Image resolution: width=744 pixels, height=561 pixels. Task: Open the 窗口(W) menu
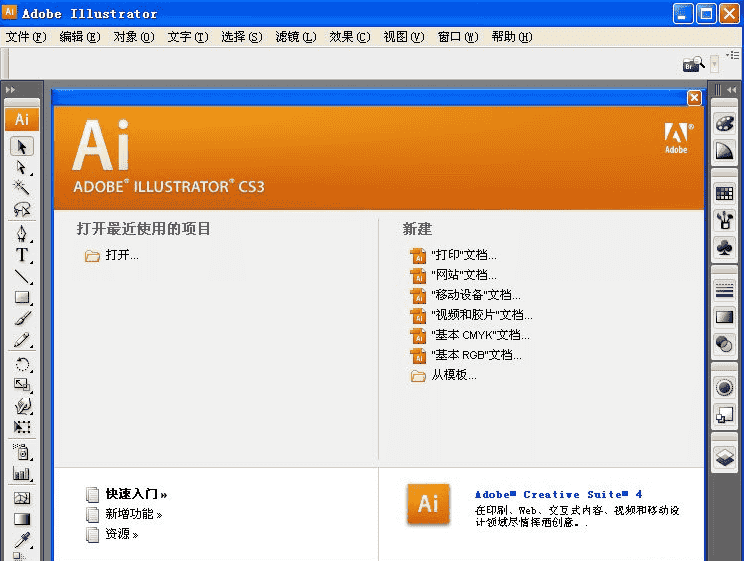click(x=458, y=37)
